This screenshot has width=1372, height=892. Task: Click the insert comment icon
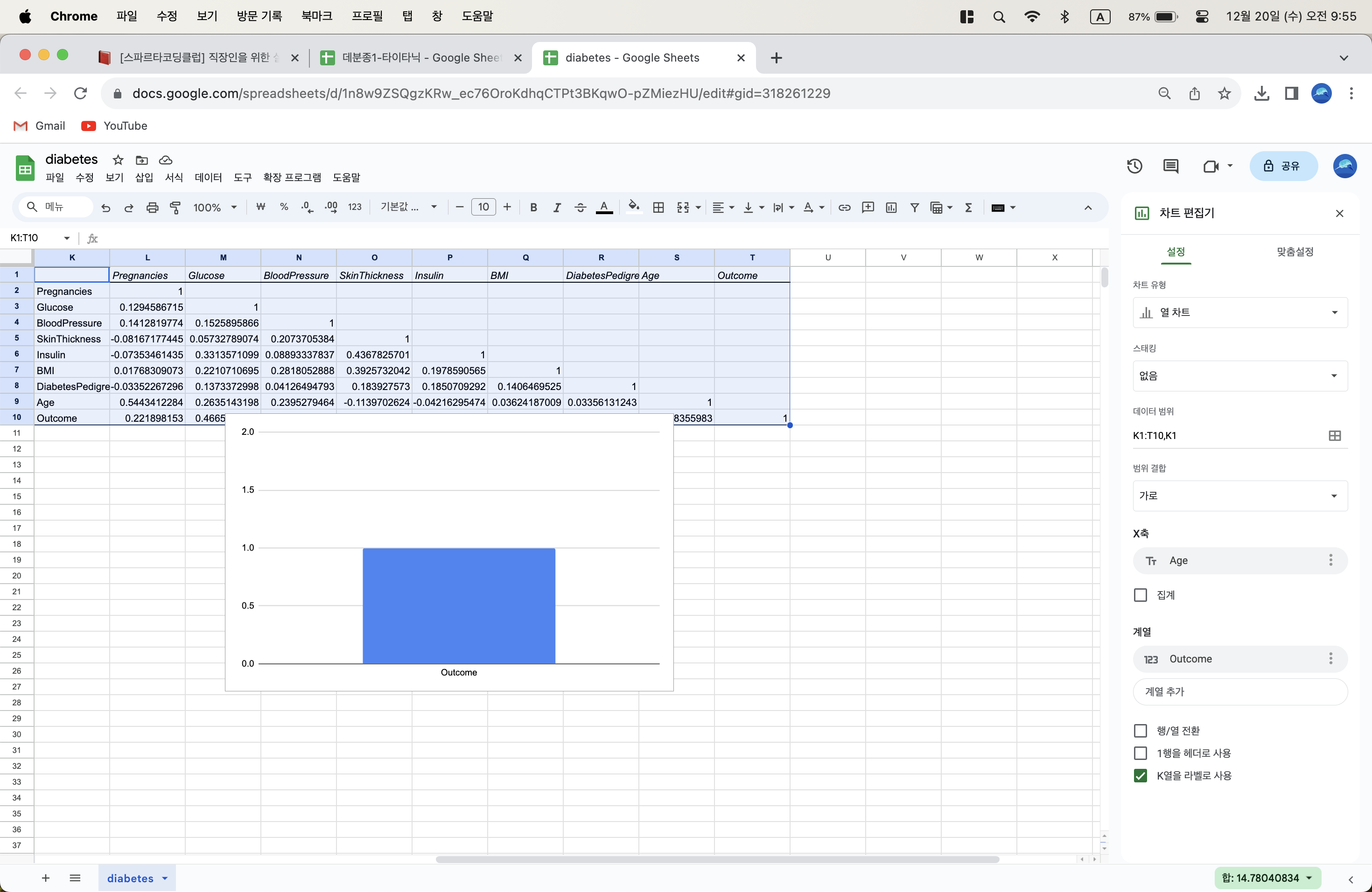pyautogui.click(x=868, y=208)
